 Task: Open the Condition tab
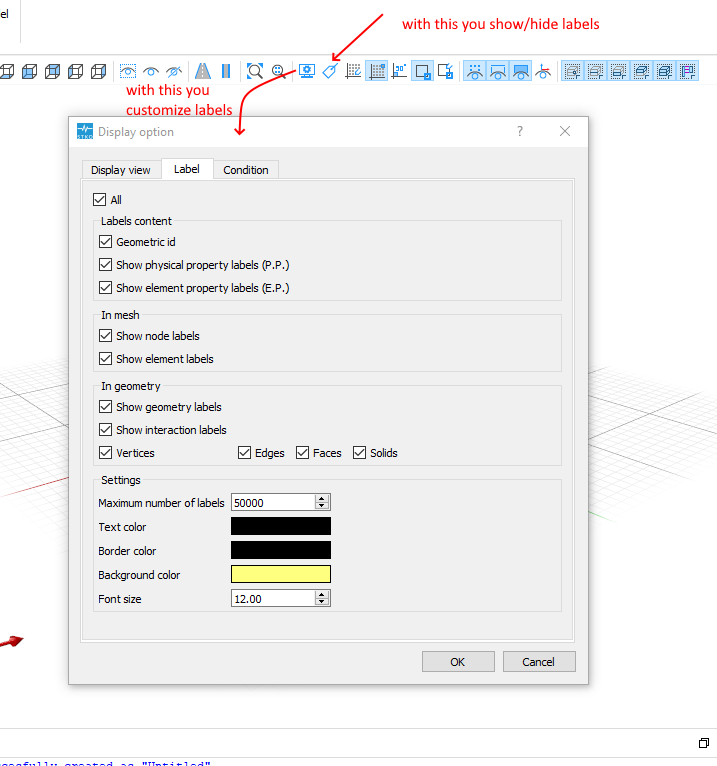(246, 170)
